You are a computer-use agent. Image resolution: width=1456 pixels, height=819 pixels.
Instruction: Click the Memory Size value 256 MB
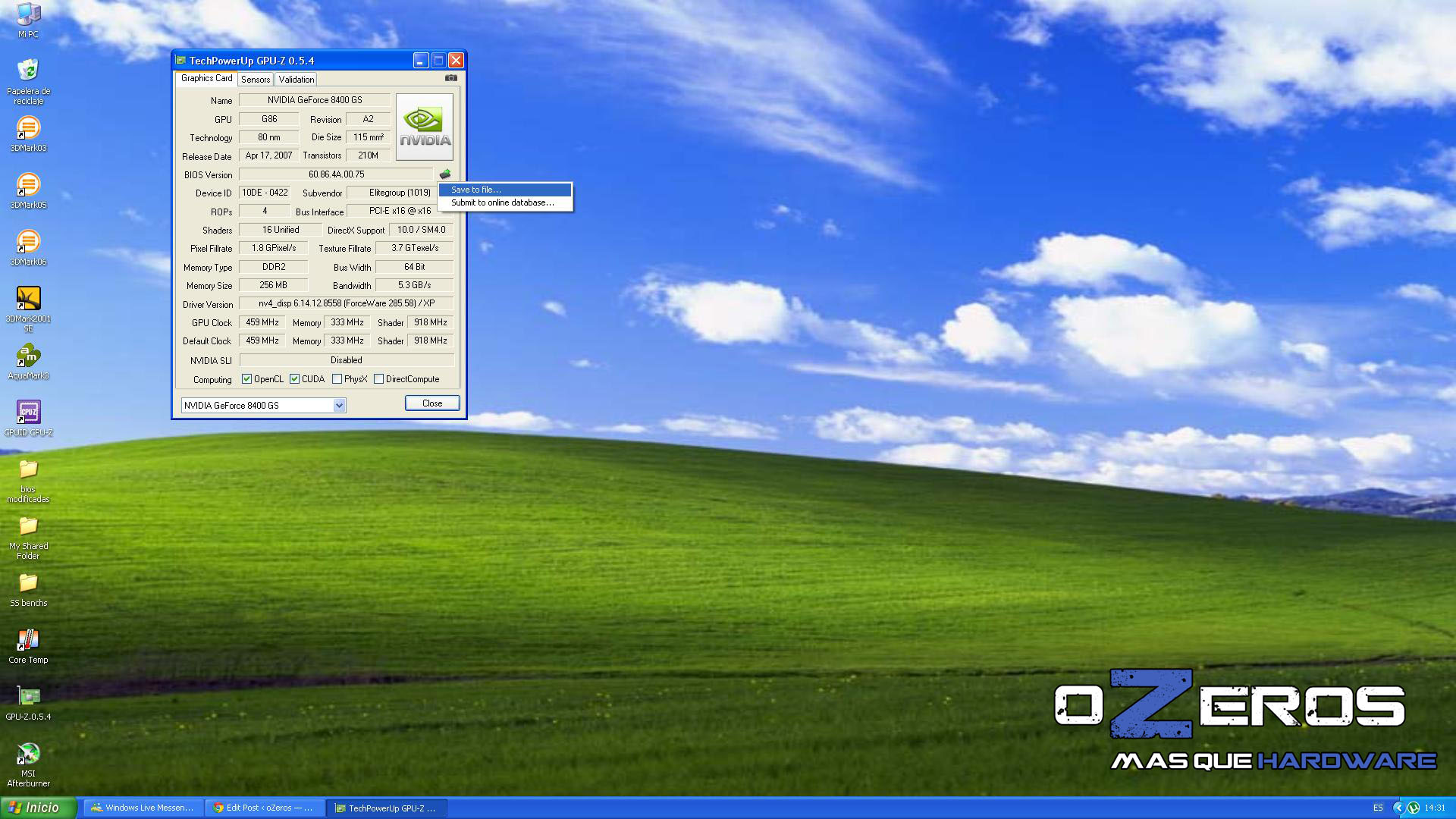click(x=274, y=286)
